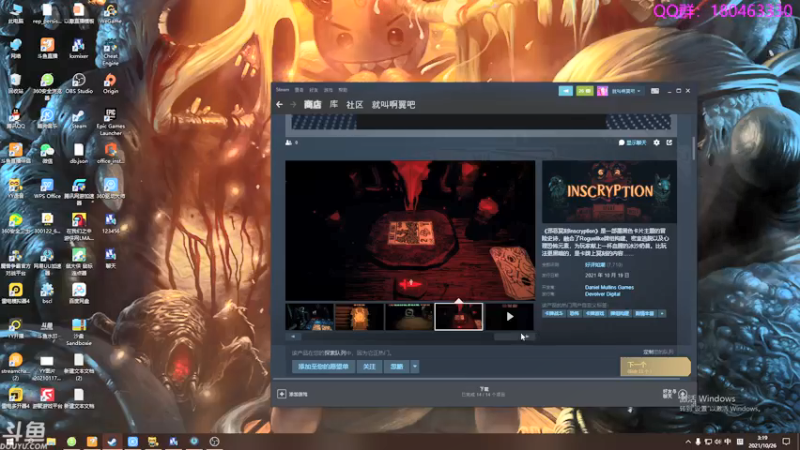Open the Steam app in the taskbar
This screenshot has width=800, height=450.
tap(112, 441)
